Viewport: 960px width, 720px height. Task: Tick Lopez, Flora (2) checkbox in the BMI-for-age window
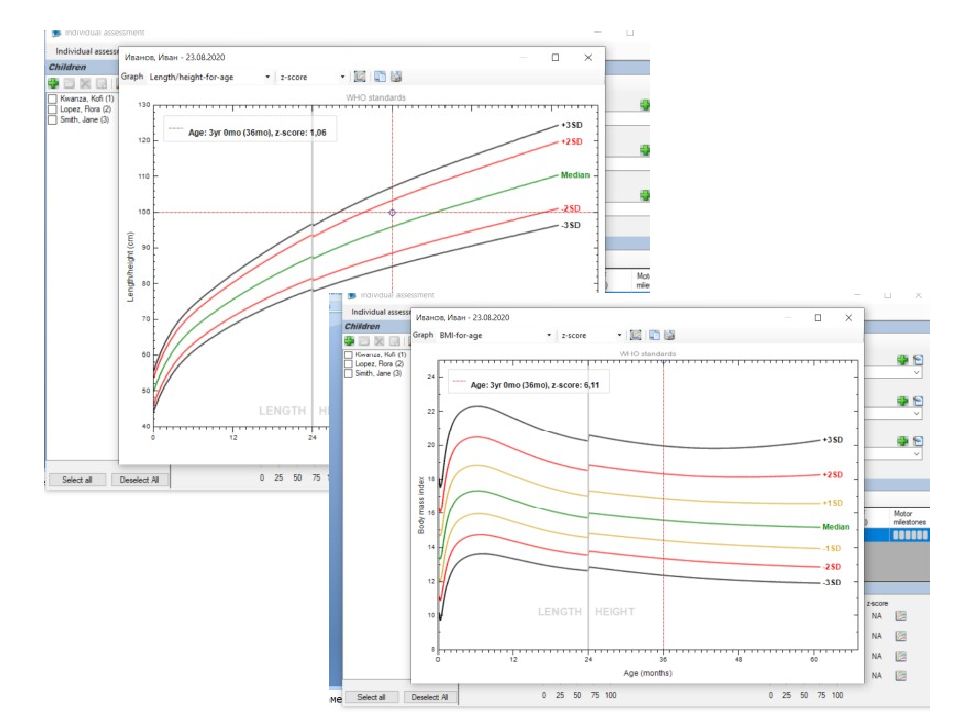(x=348, y=364)
